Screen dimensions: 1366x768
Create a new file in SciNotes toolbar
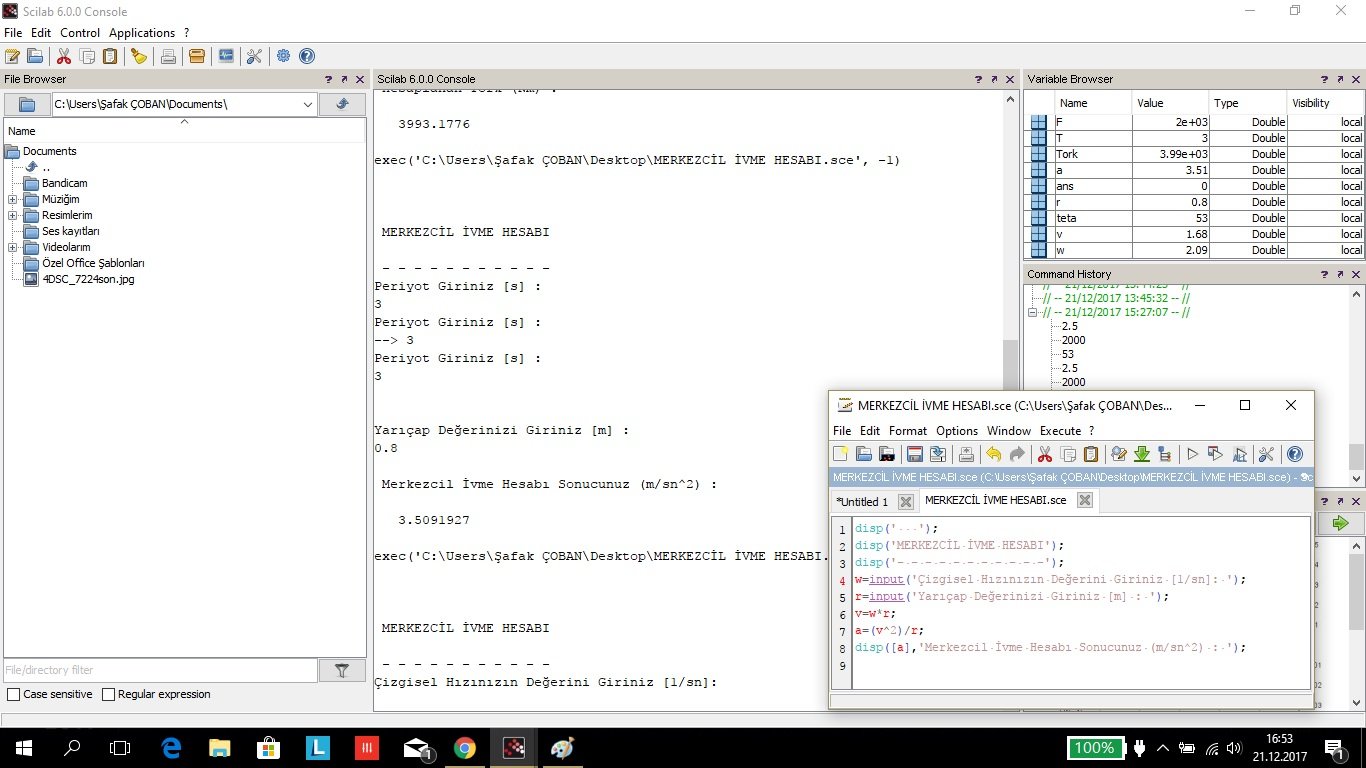(x=841, y=454)
